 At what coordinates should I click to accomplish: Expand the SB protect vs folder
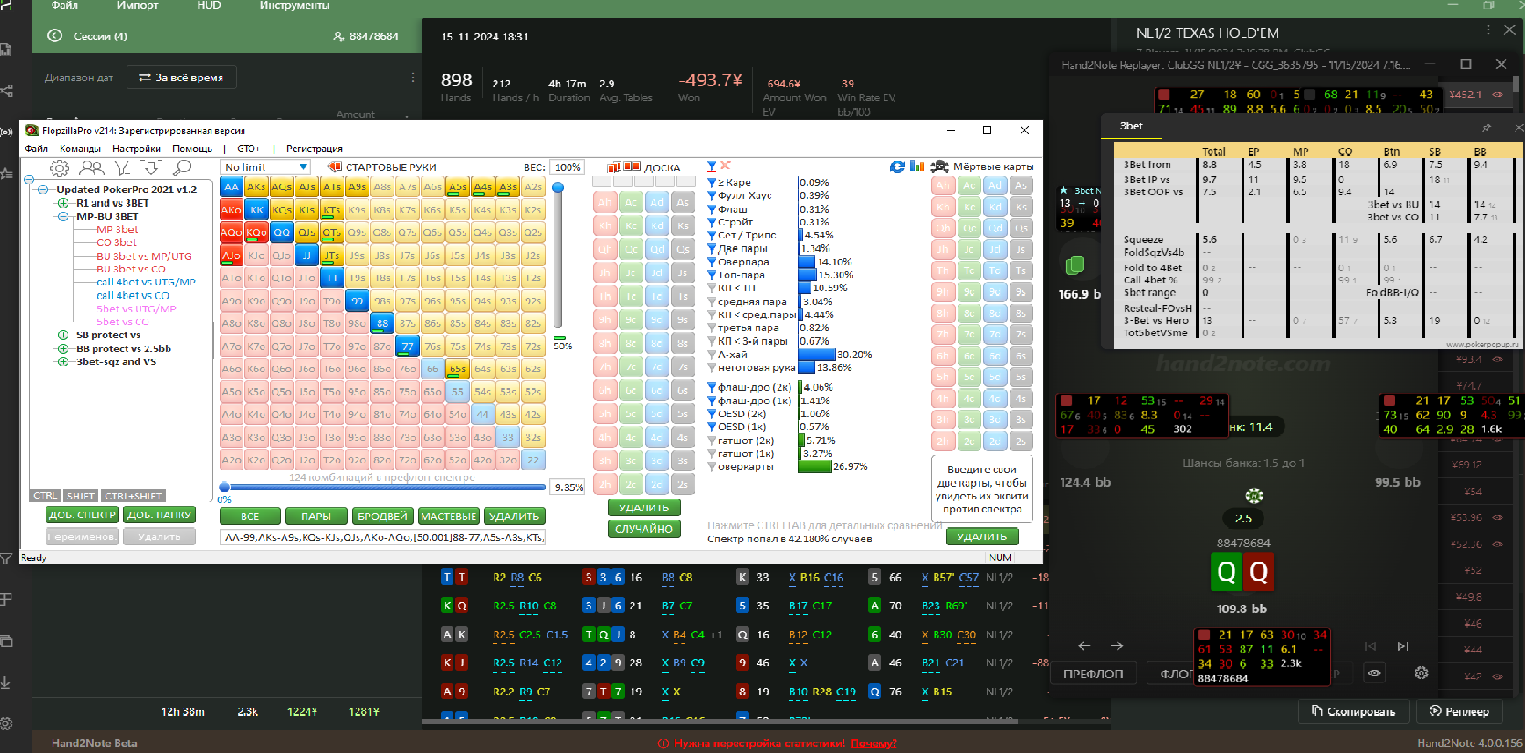pos(64,335)
